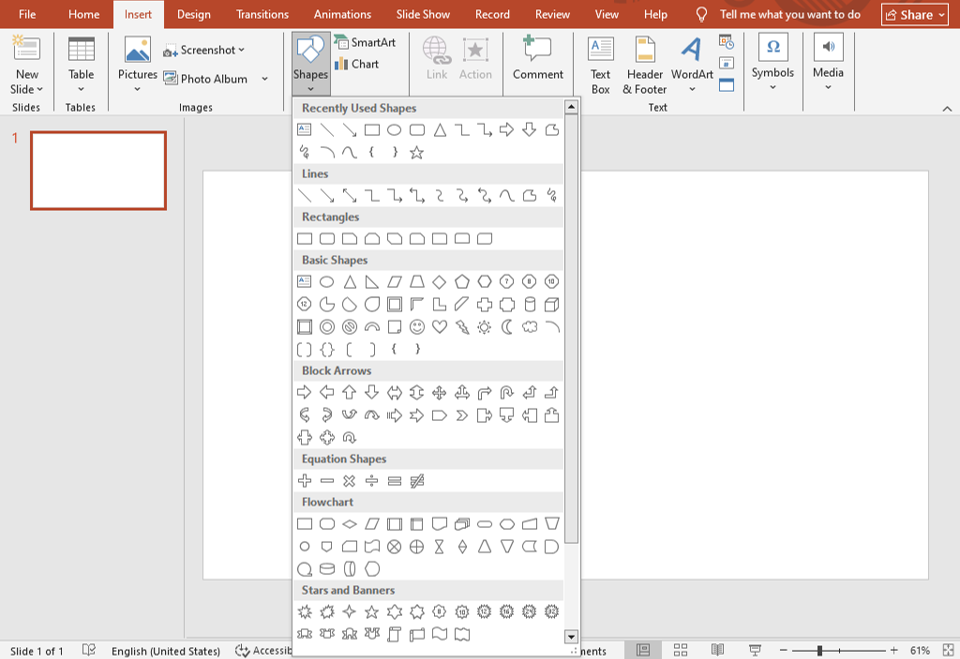This screenshot has height=659, width=960.
Task: Click the Share button
Action: coord(915,15)
